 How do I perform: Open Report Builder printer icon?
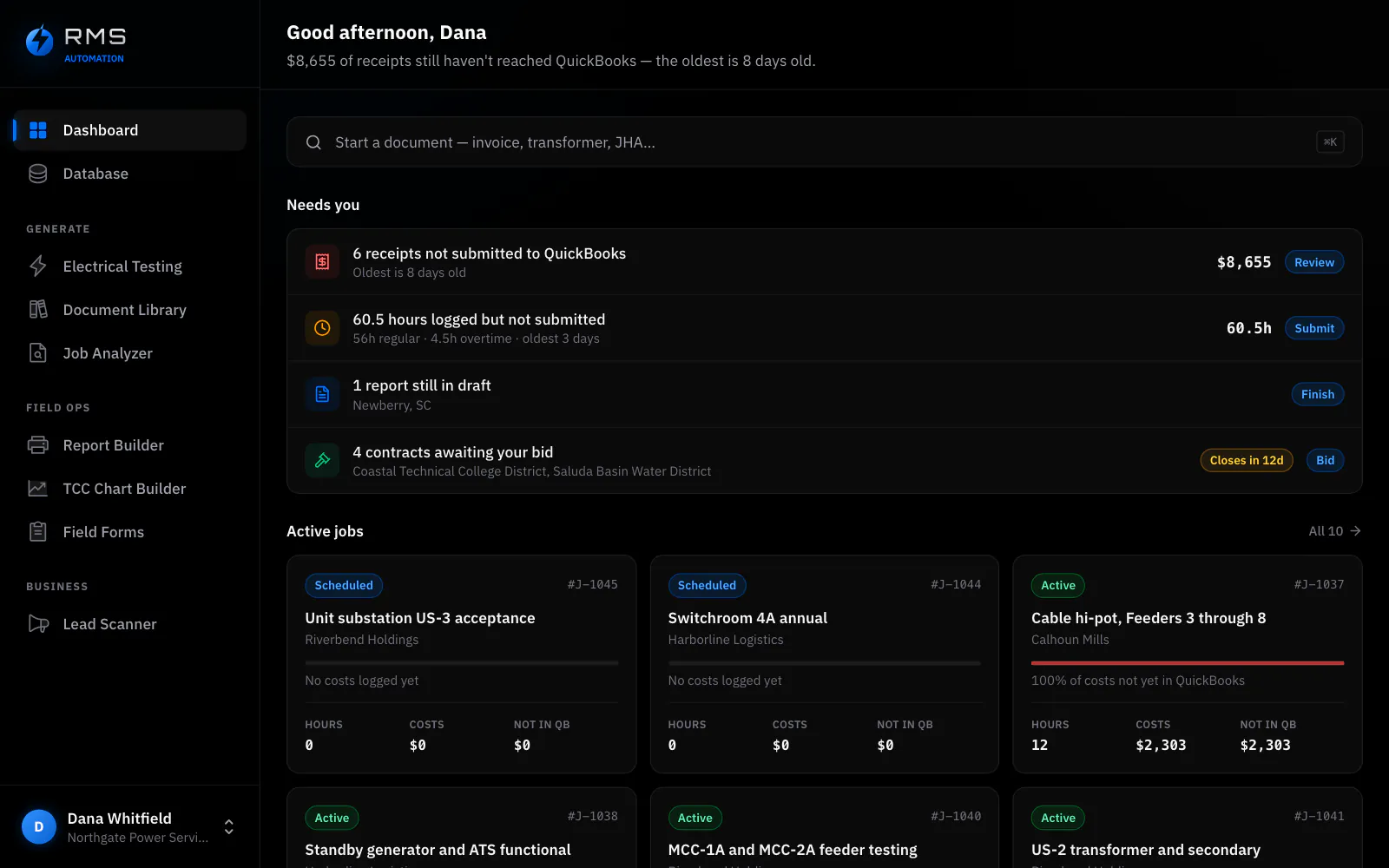click(38, 445)
